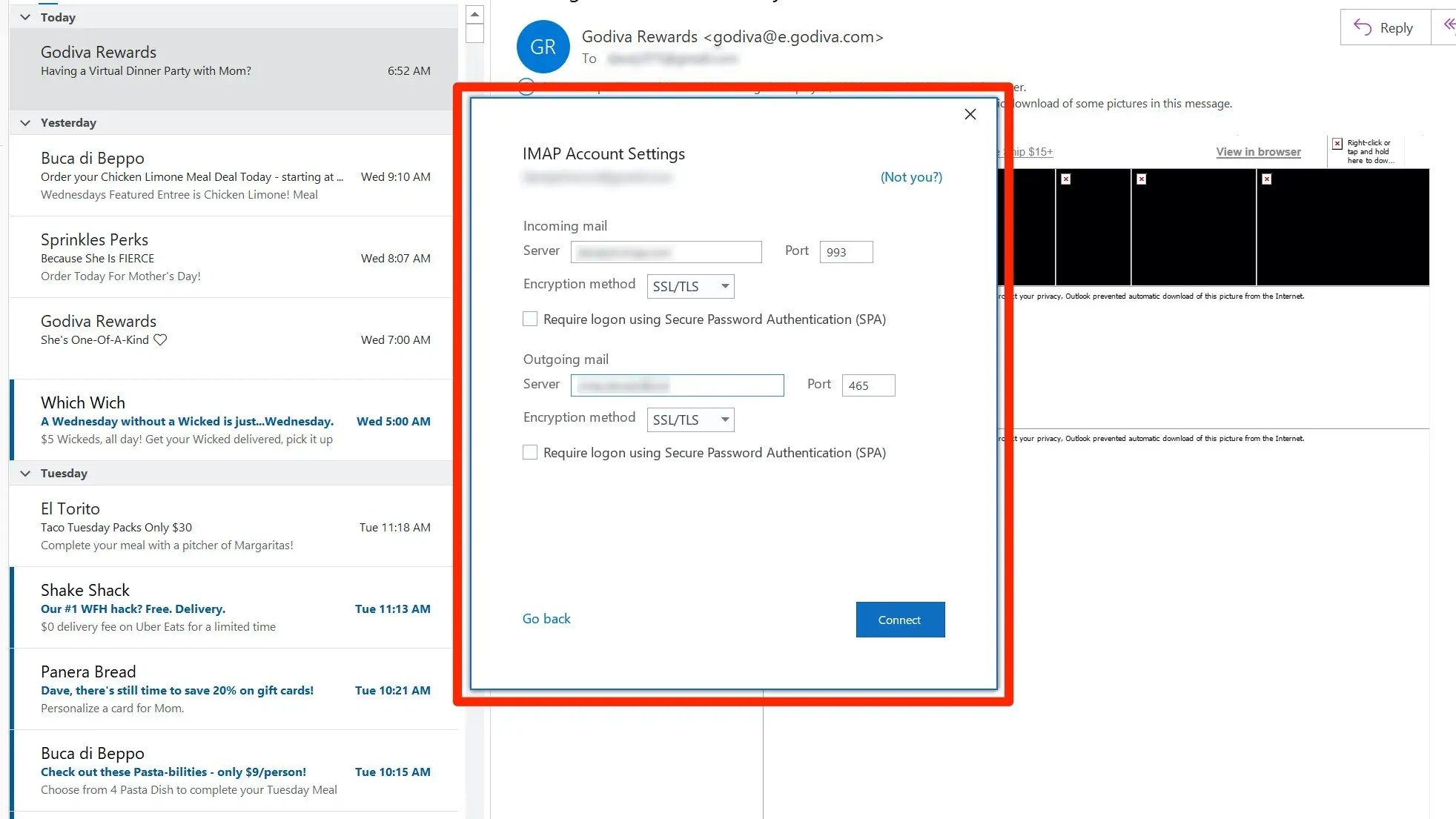Screen dimensions: 1456x819
Task: Click the heart icon on the Godiva email
Action: 160,339
